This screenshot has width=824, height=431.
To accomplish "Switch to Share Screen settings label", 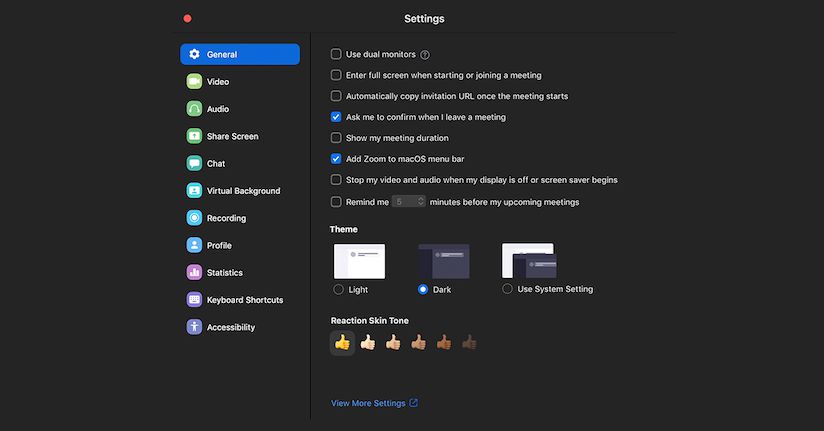I will coord(233,136).
